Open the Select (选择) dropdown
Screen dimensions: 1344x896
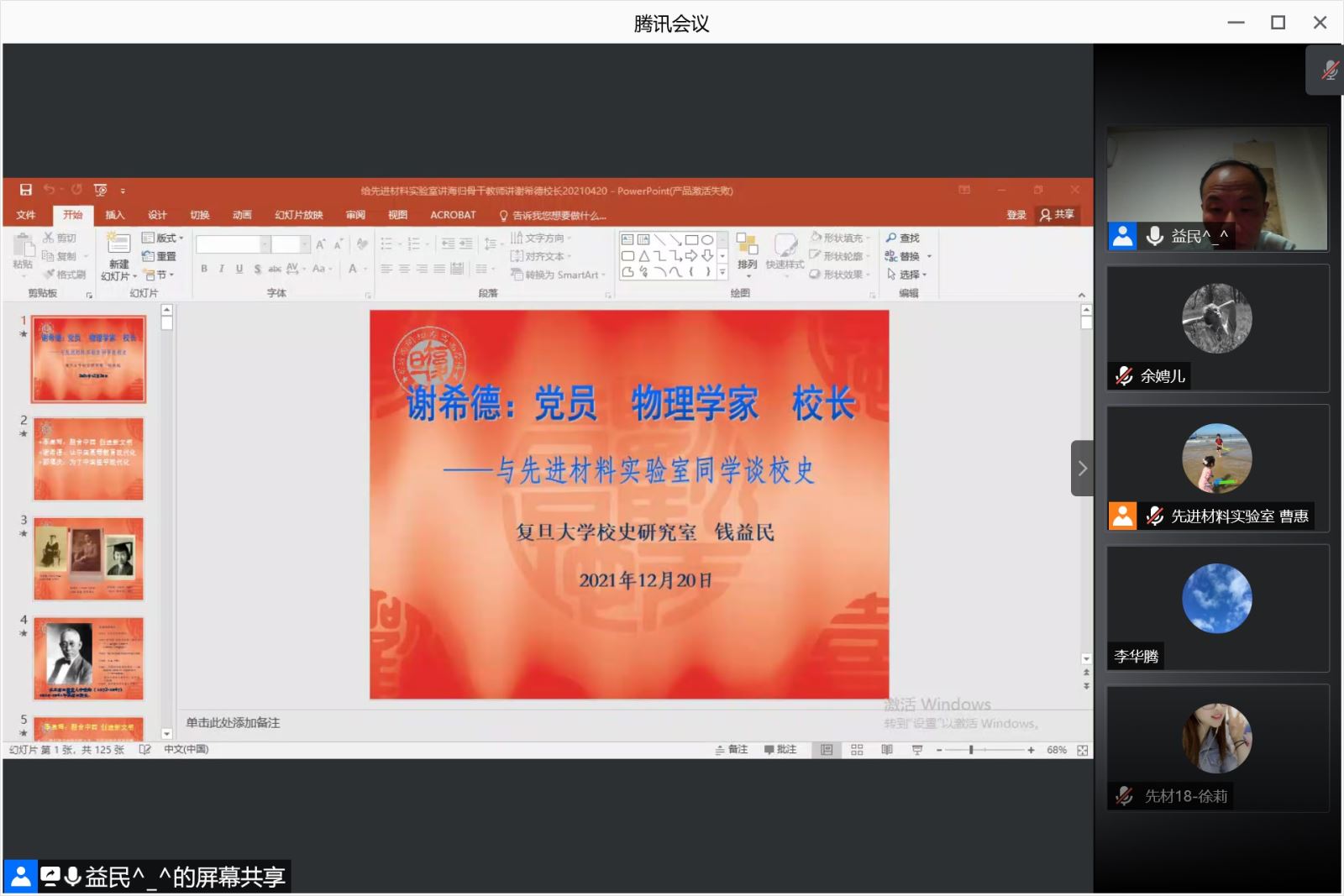tap(907, 275)
